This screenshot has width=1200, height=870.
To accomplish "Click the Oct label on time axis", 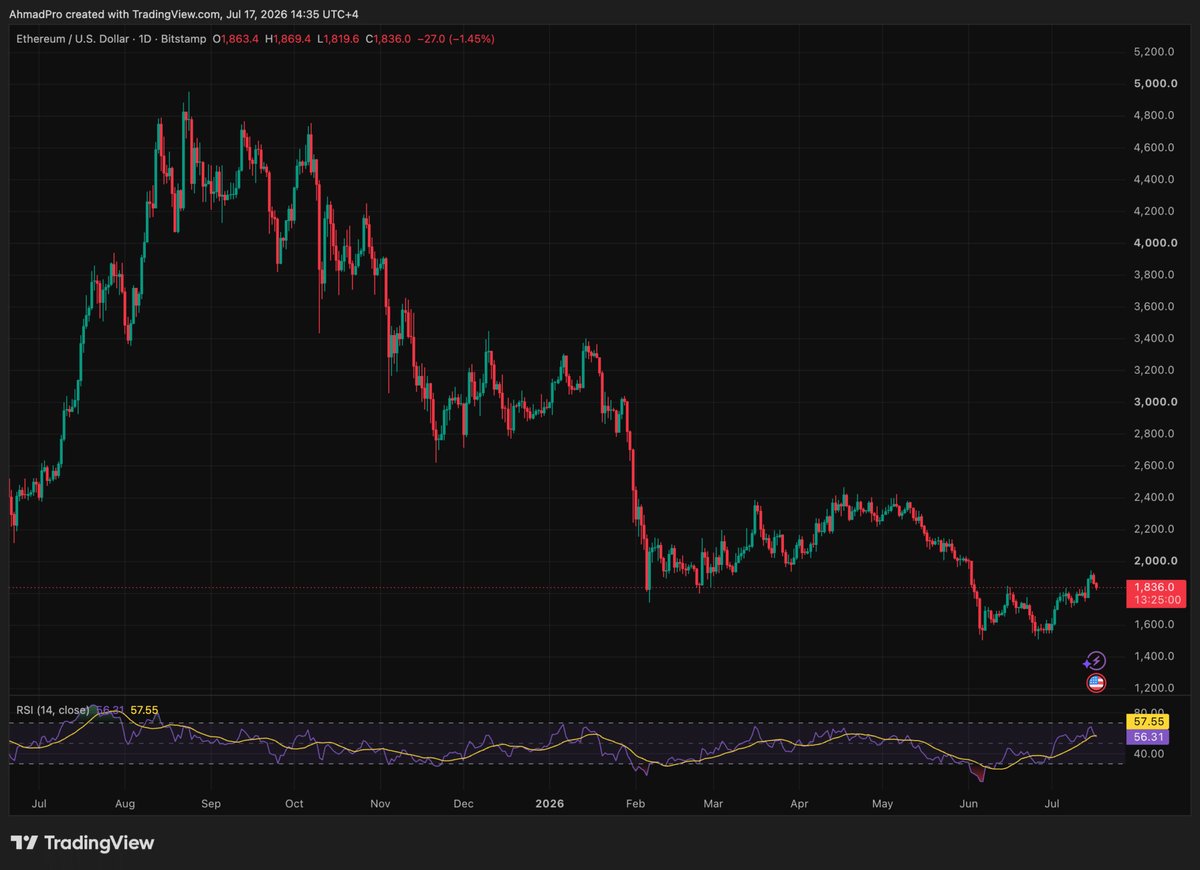I will pos(294,803).
